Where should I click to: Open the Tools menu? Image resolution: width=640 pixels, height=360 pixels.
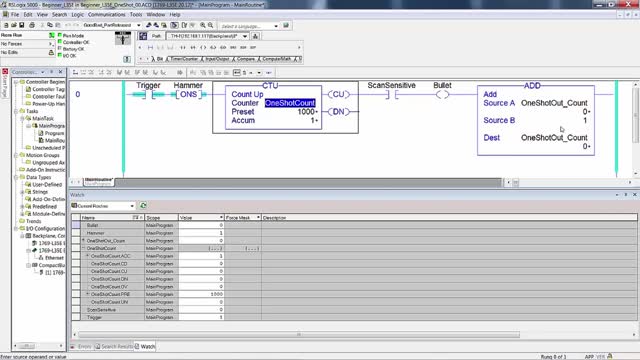(x=136, y=14)
